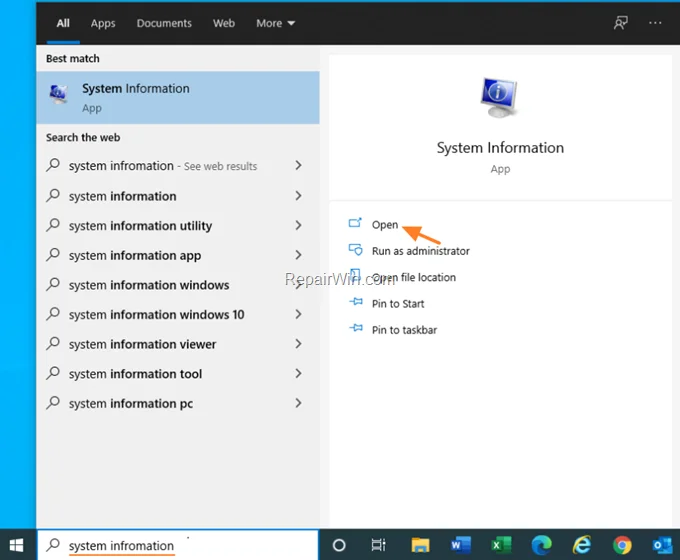Viewport: 680px width, 560px height.
Task: Click the large System Information app icon
Action: click(500, 97)
